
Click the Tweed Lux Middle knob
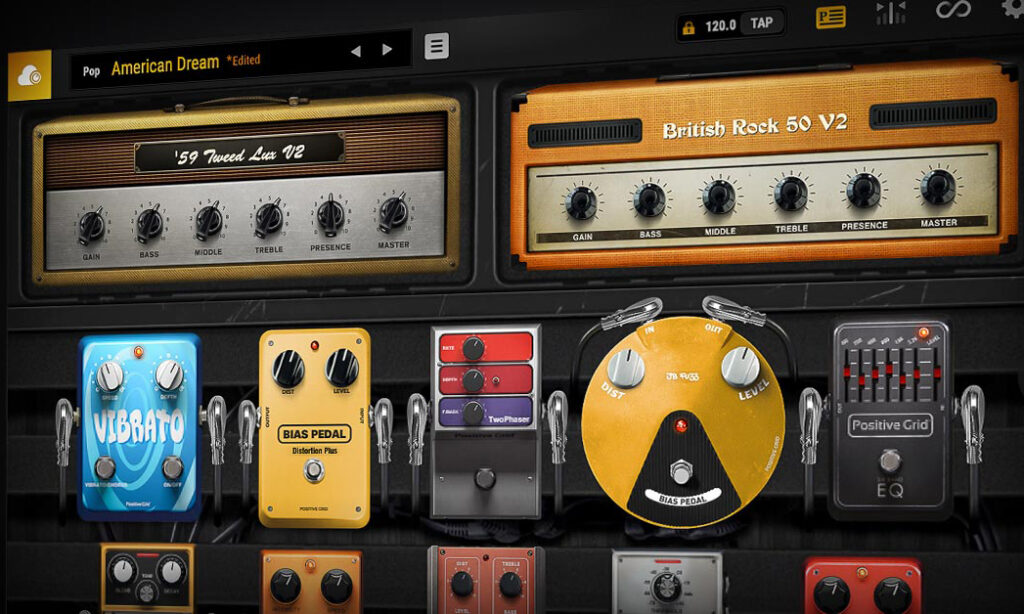[208, 220]
